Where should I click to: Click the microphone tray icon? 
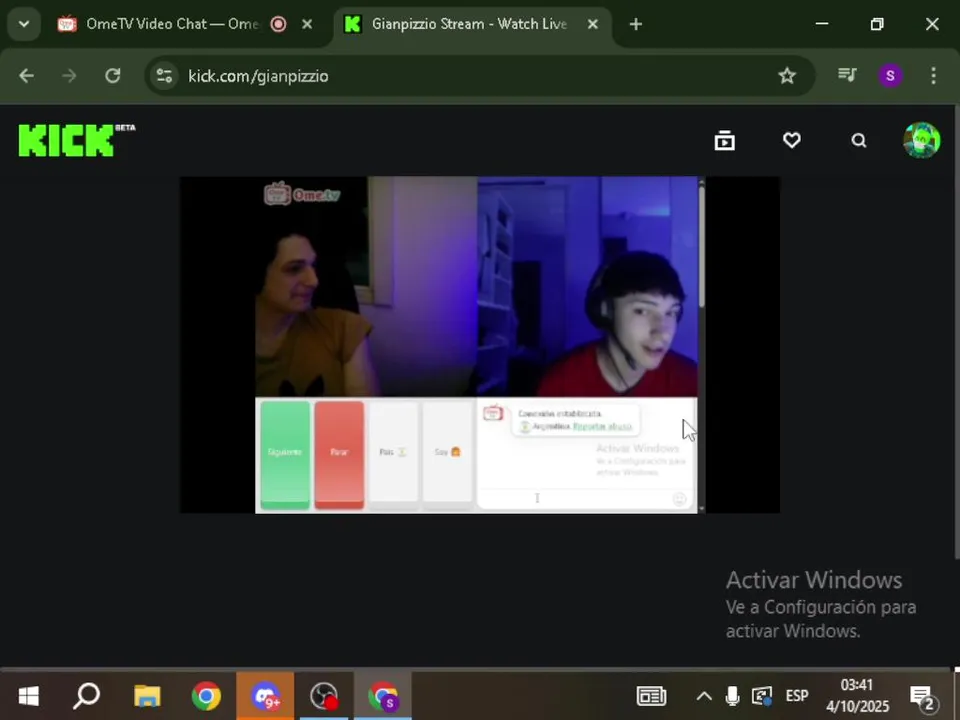coord(732,696)
